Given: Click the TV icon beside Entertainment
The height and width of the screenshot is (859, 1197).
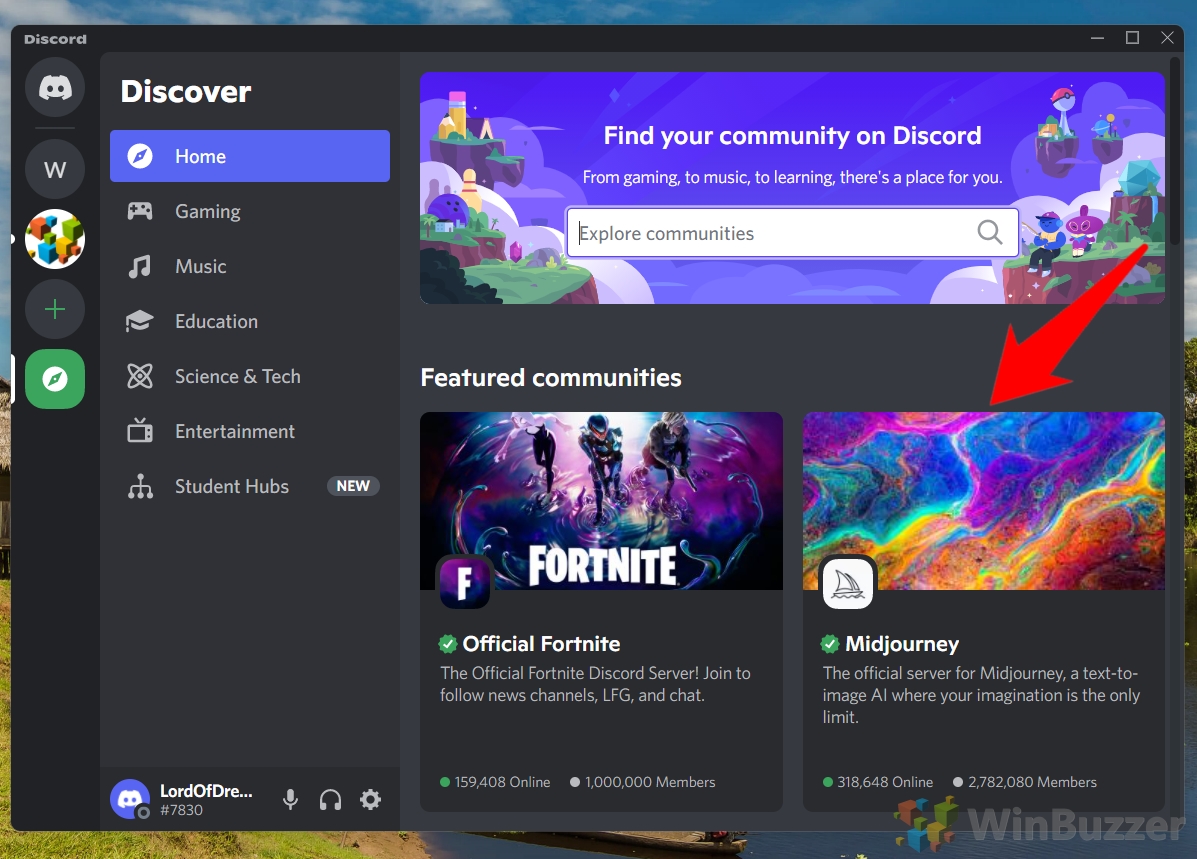Looking at the screenshot, I should pos(140,431).
